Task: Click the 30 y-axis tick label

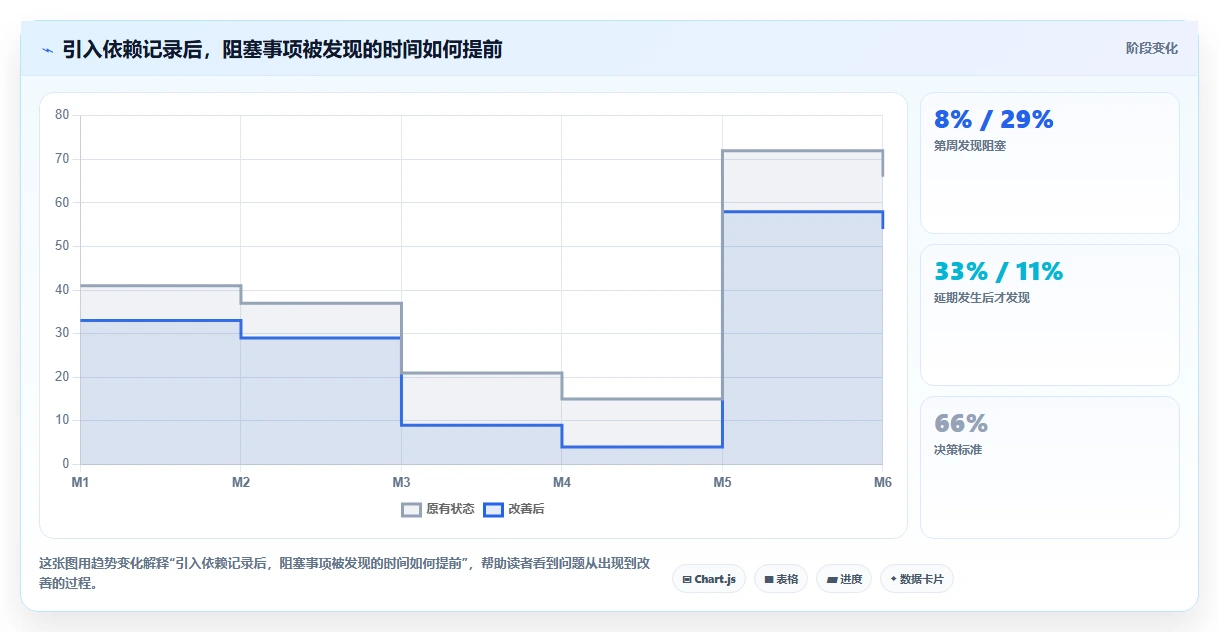Action: pyautogui.click(x=62, y=333)
